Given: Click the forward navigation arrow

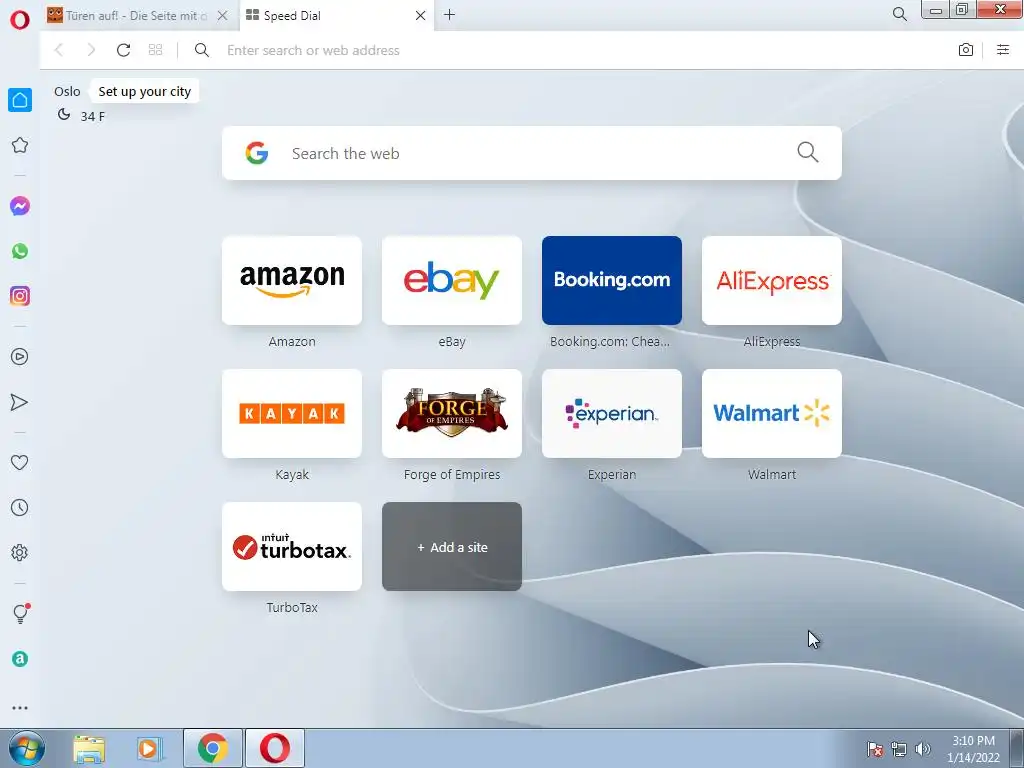Looking at the screenshot, I should point(91,50).
